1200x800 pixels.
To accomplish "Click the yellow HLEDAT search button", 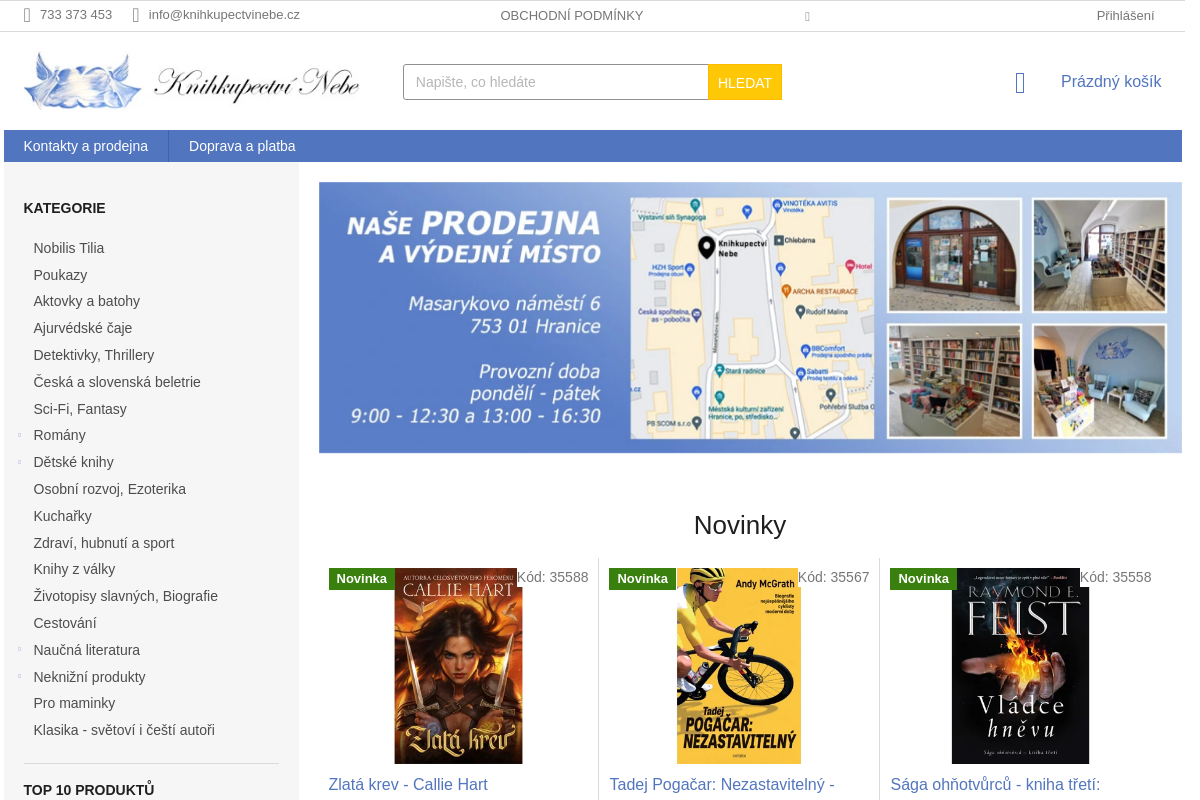I will tap(745, 82).
